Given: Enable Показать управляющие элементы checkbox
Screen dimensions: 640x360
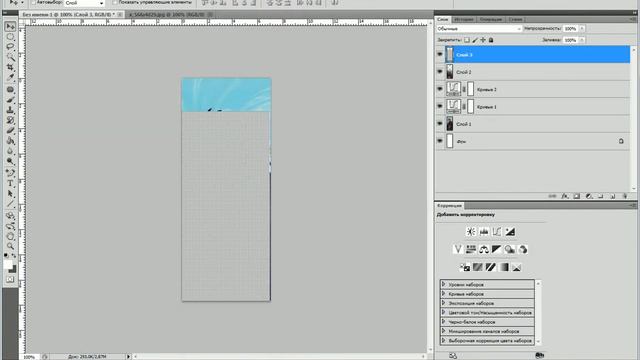Looking at the screenshot, I should pos(115,2).
